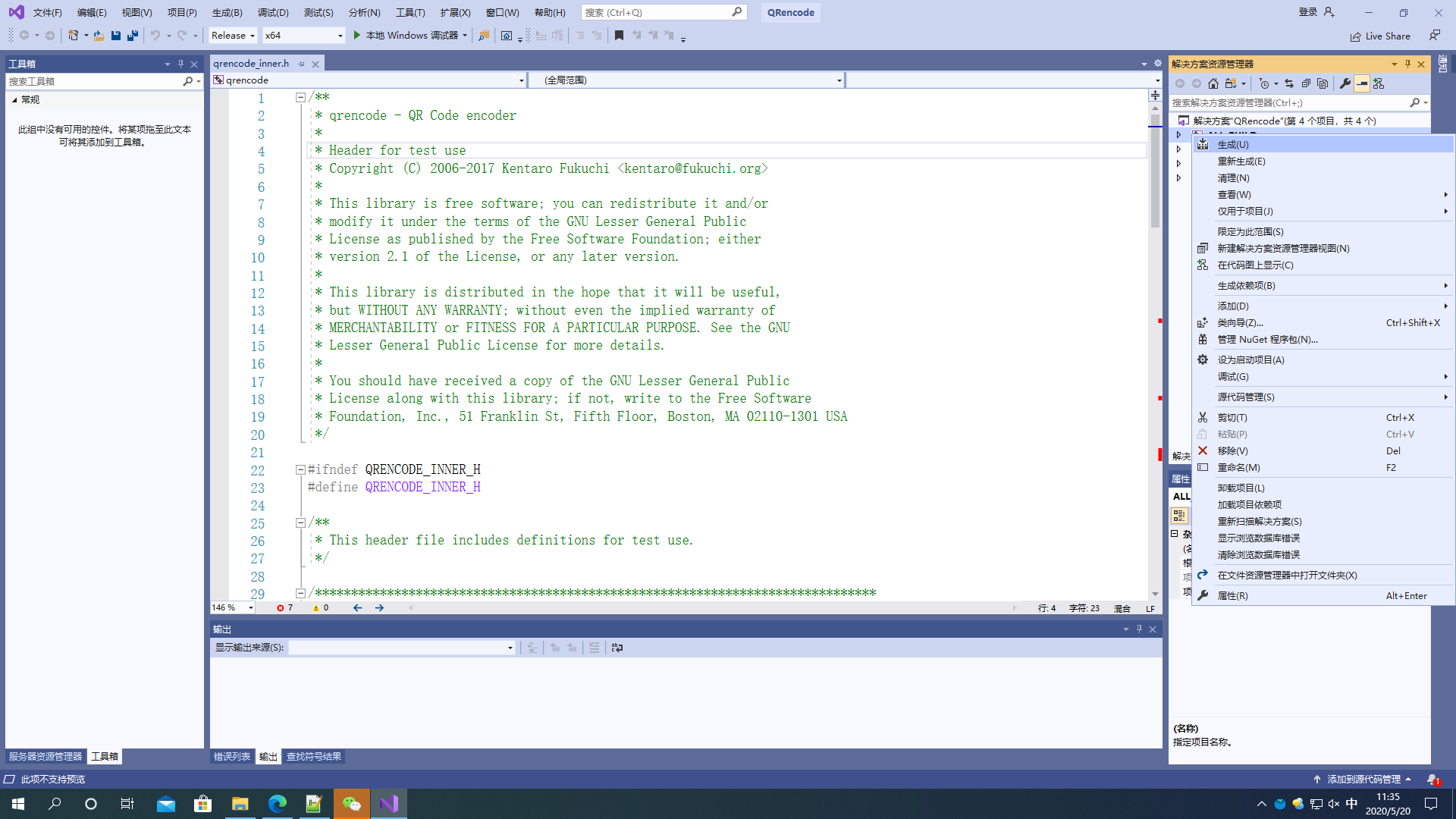Click the WeChat icon in the taskbar
The height and width of the screenshot is (819, 1456).
(x=351, y=803)
